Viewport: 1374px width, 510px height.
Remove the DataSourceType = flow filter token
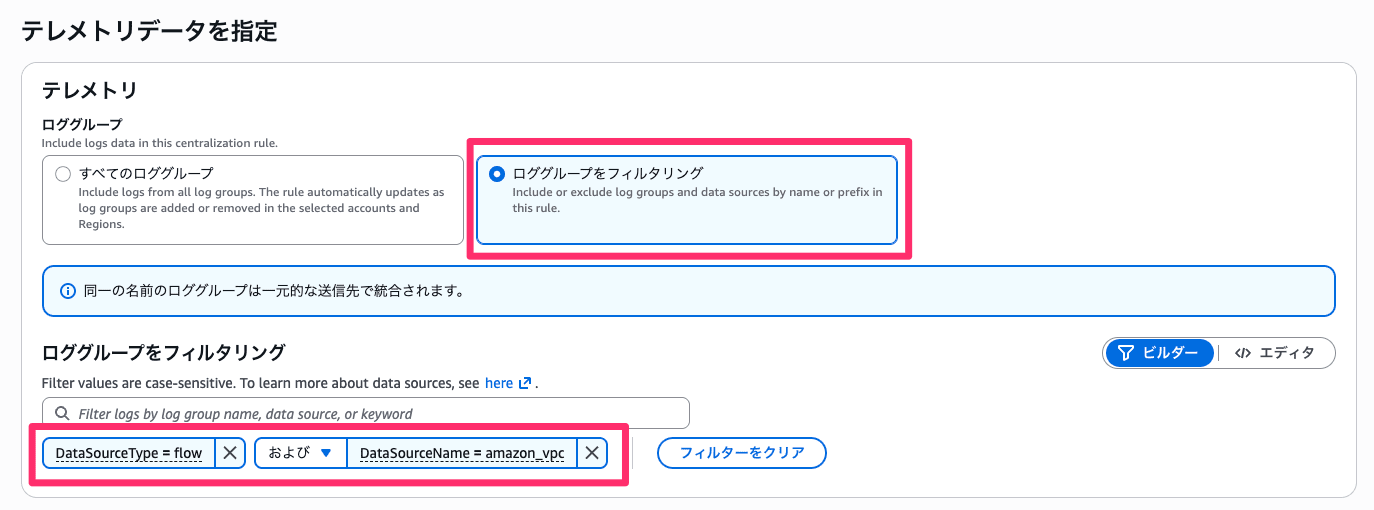click(x=229, y=453)
